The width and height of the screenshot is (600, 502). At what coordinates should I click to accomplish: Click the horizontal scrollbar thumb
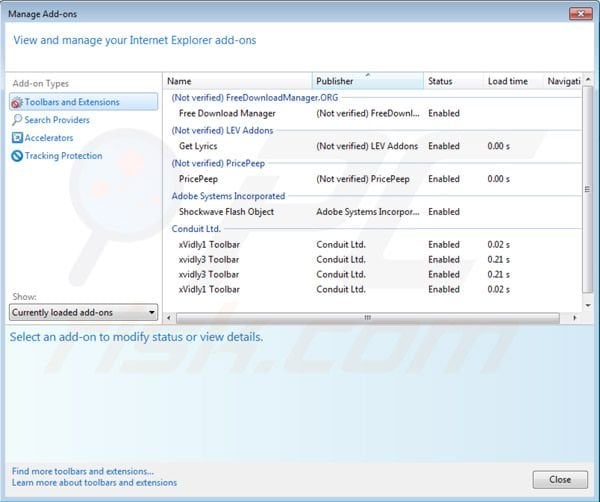tap(368, 318)
